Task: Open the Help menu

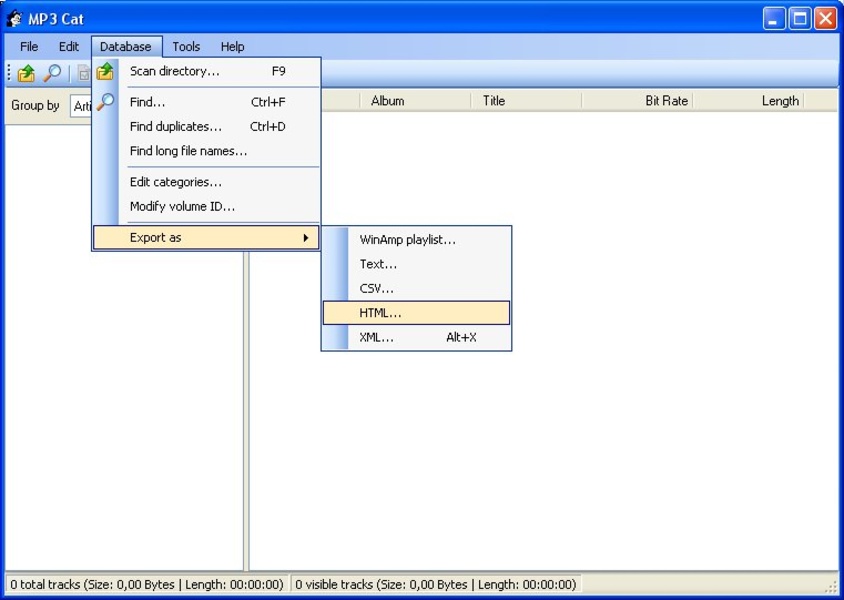Action: click(232, 47)
